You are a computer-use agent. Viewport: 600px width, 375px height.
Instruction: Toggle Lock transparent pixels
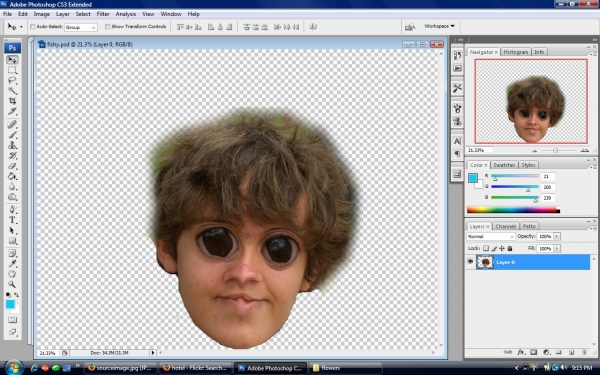pyautogui.click(x=486, y=248)
